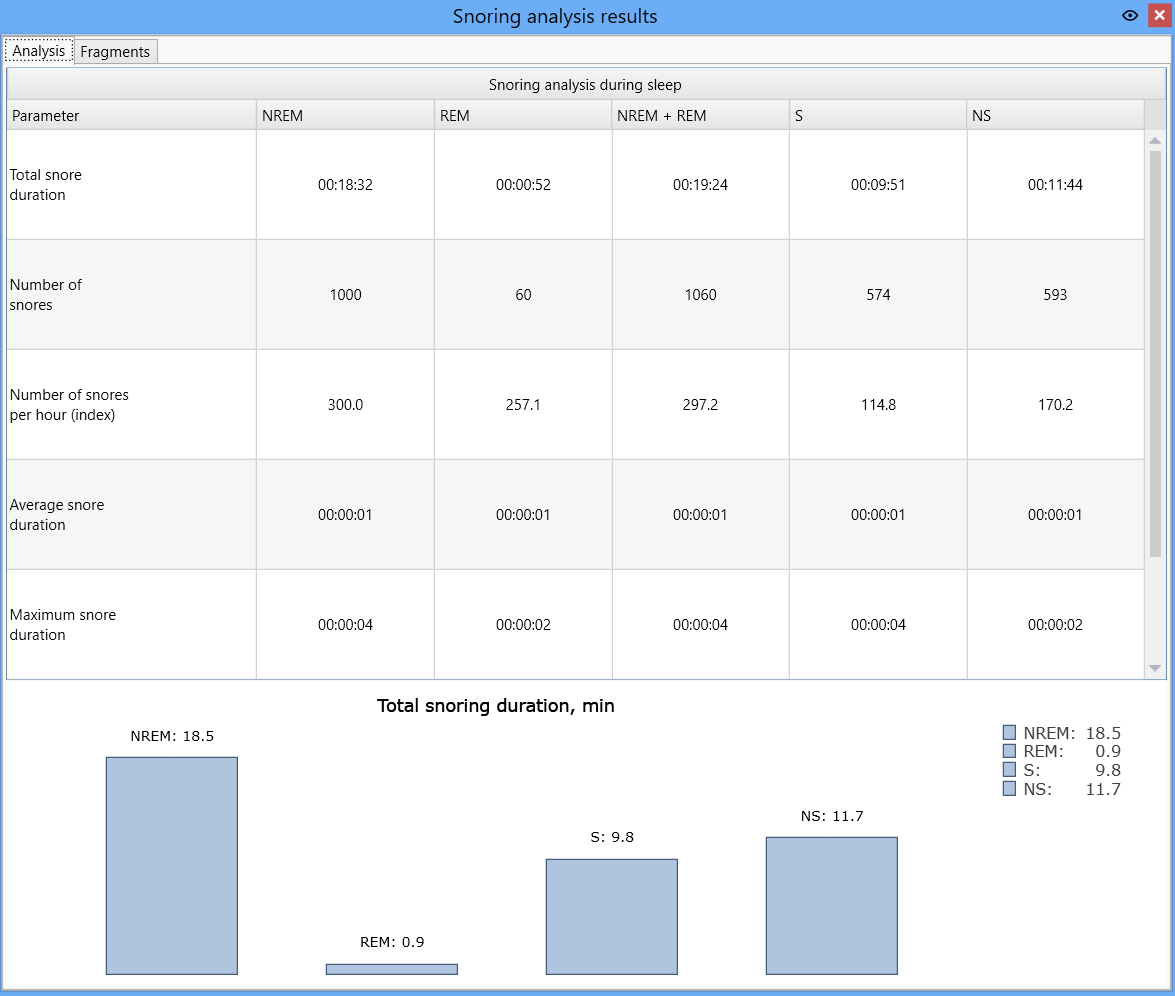Click the NREM + REM column header
Viewport: 1175px width, 996px height.
pos(701,115)
